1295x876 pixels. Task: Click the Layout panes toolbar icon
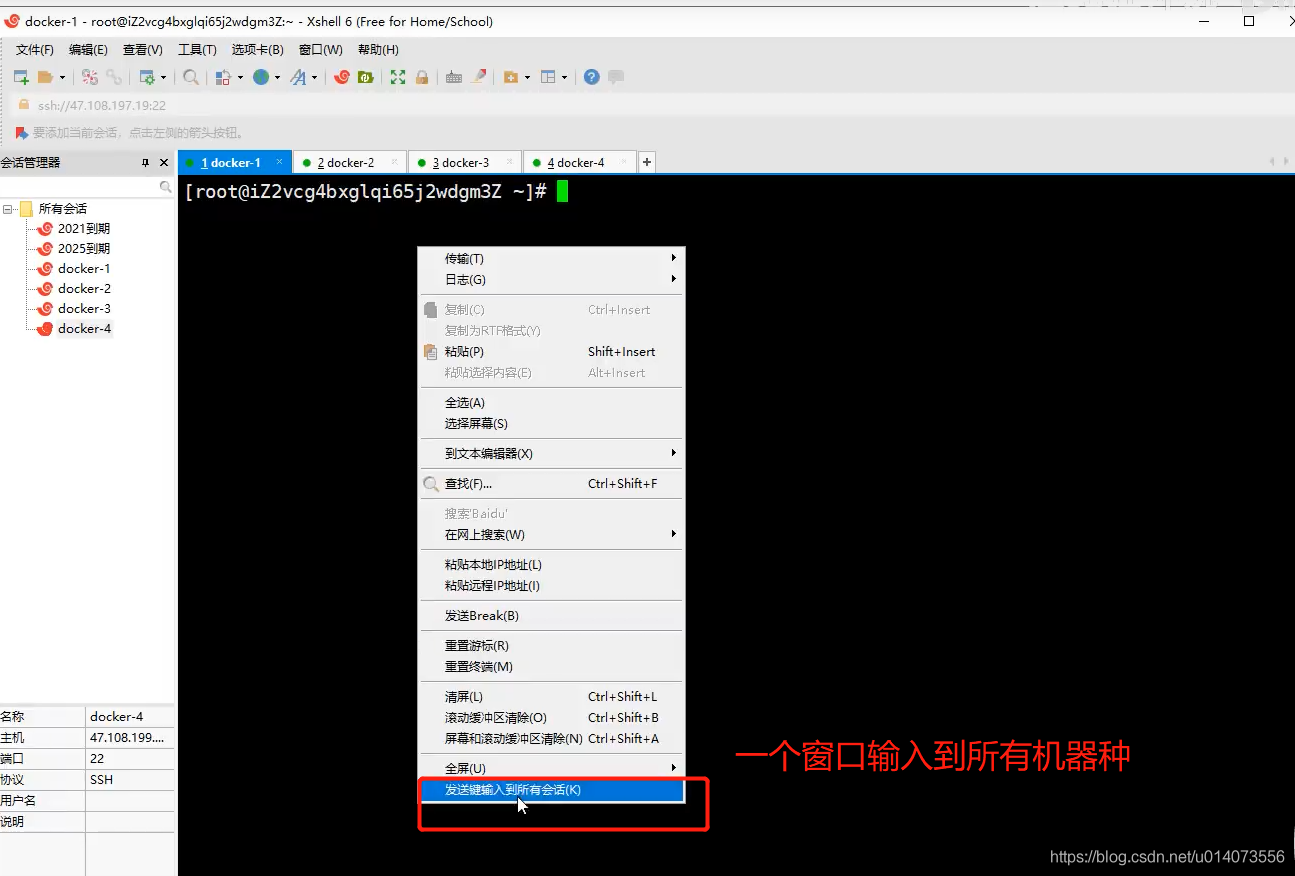click(x=548, y=77)
